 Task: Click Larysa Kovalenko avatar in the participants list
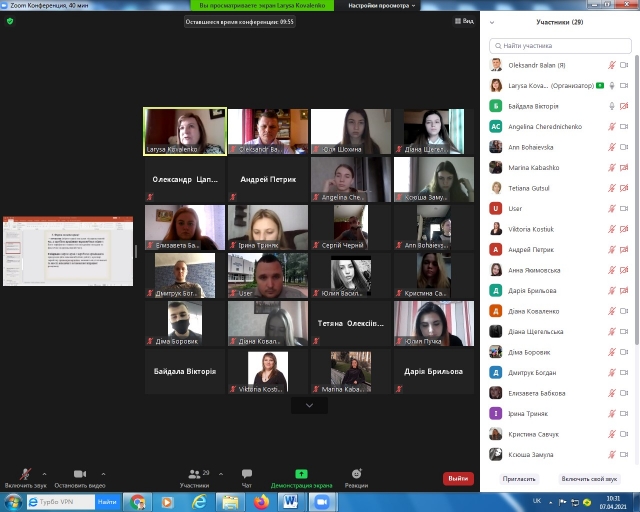click(x=496, y=85)
